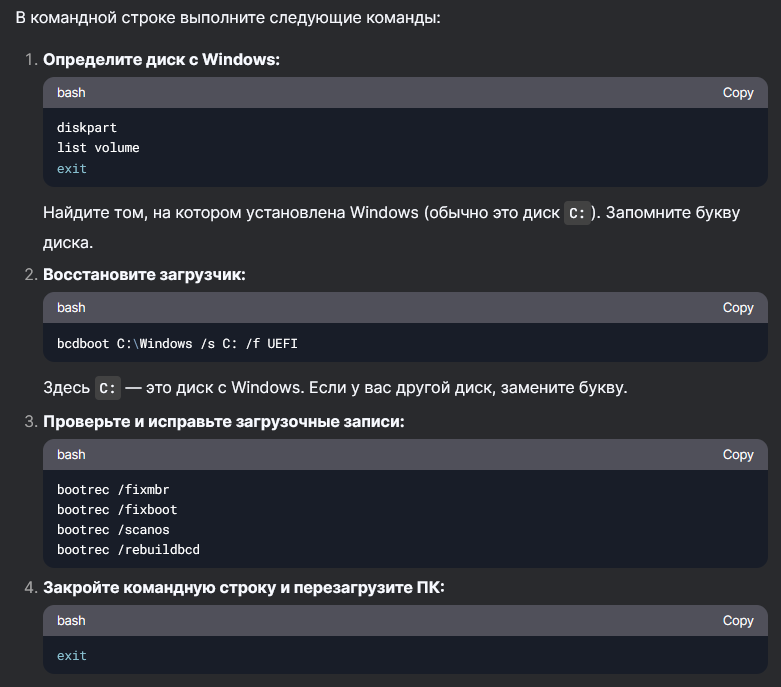The width and height of the screenshot is (781, 687).
Task: Click the text 'Запомните букву диска.'
Action: coord(391,228)
